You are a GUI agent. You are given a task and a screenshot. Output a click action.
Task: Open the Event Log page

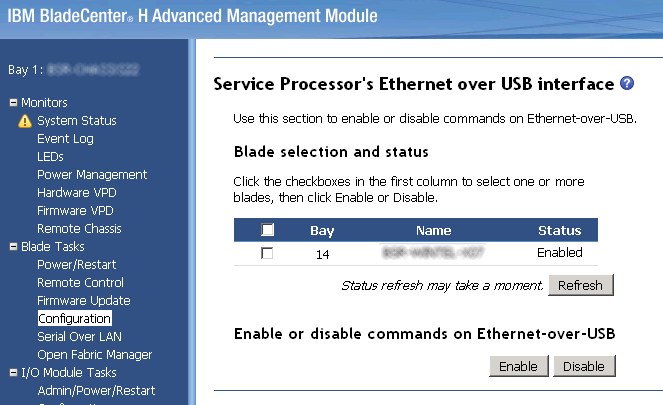[65, 139]
